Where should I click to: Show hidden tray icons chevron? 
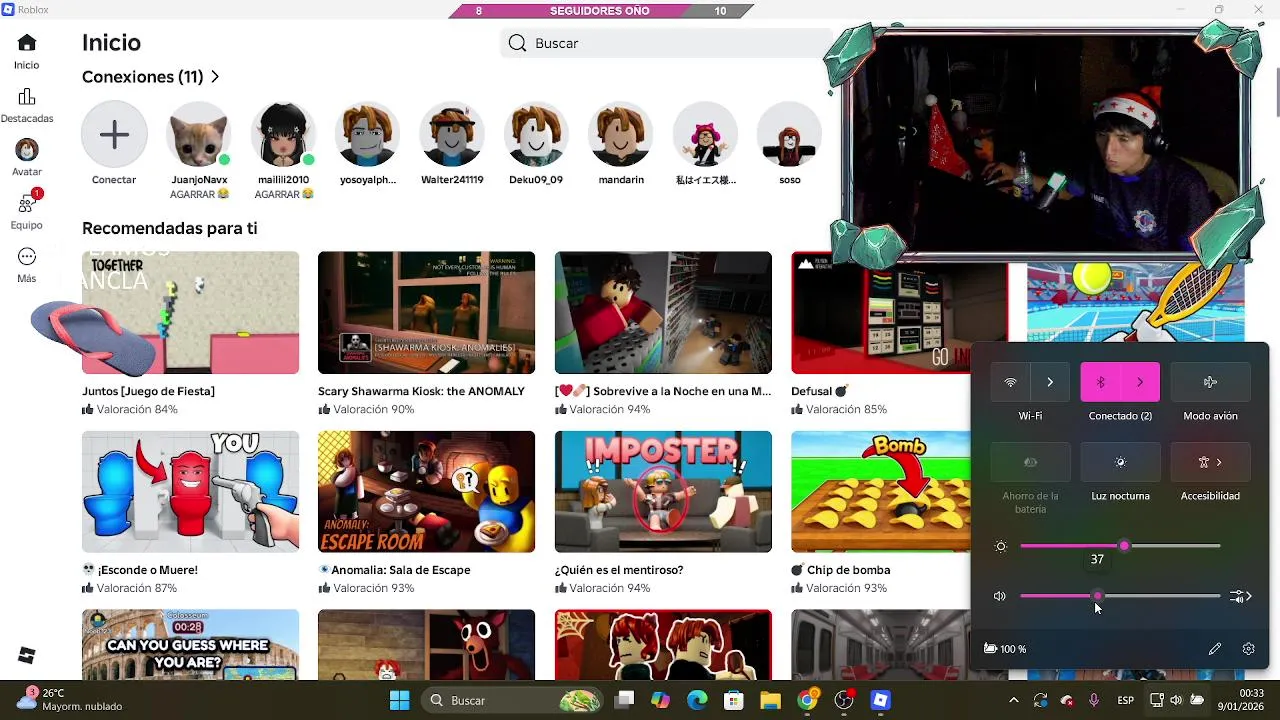(1014, 700)
